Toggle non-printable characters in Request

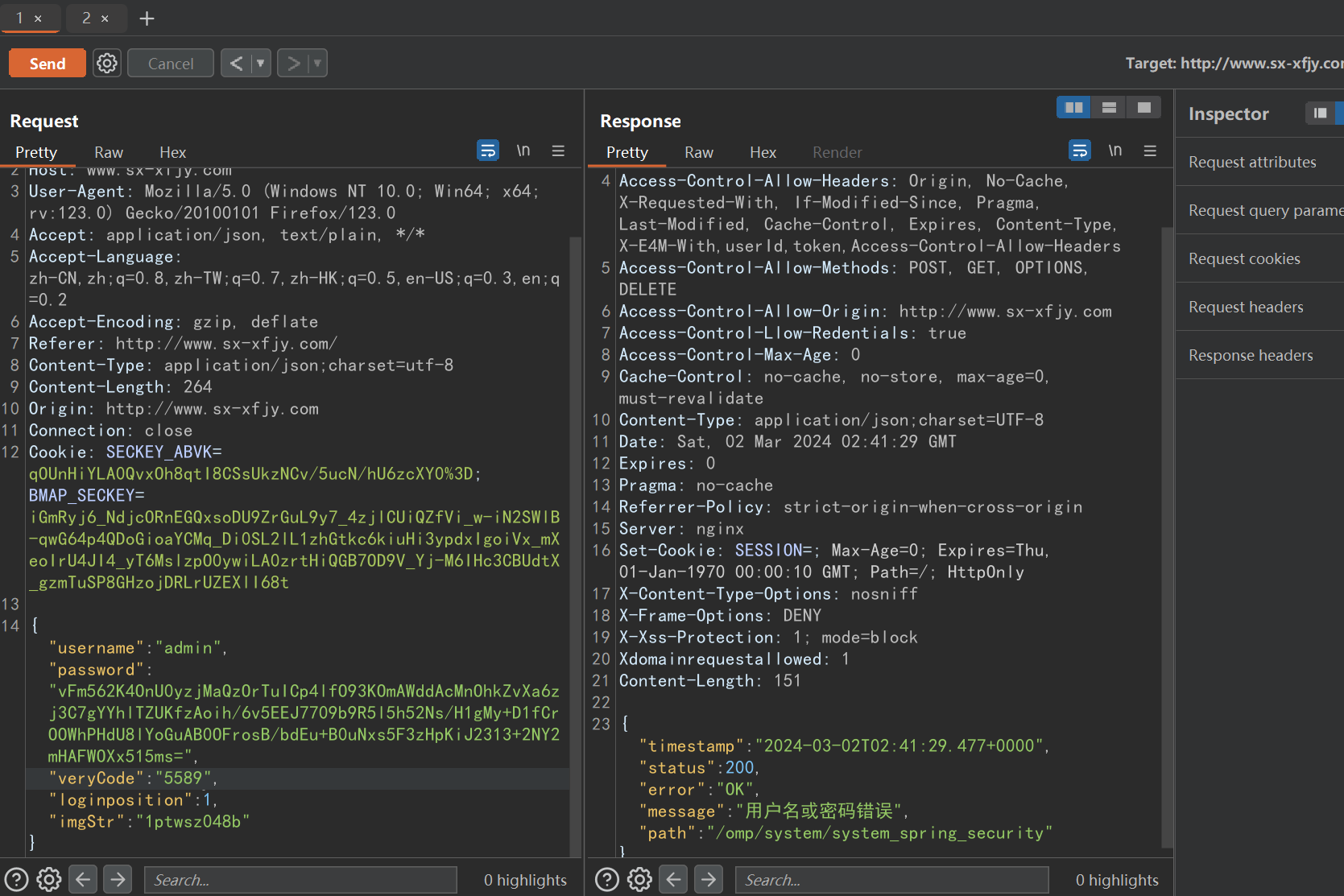tap(523, 151)
